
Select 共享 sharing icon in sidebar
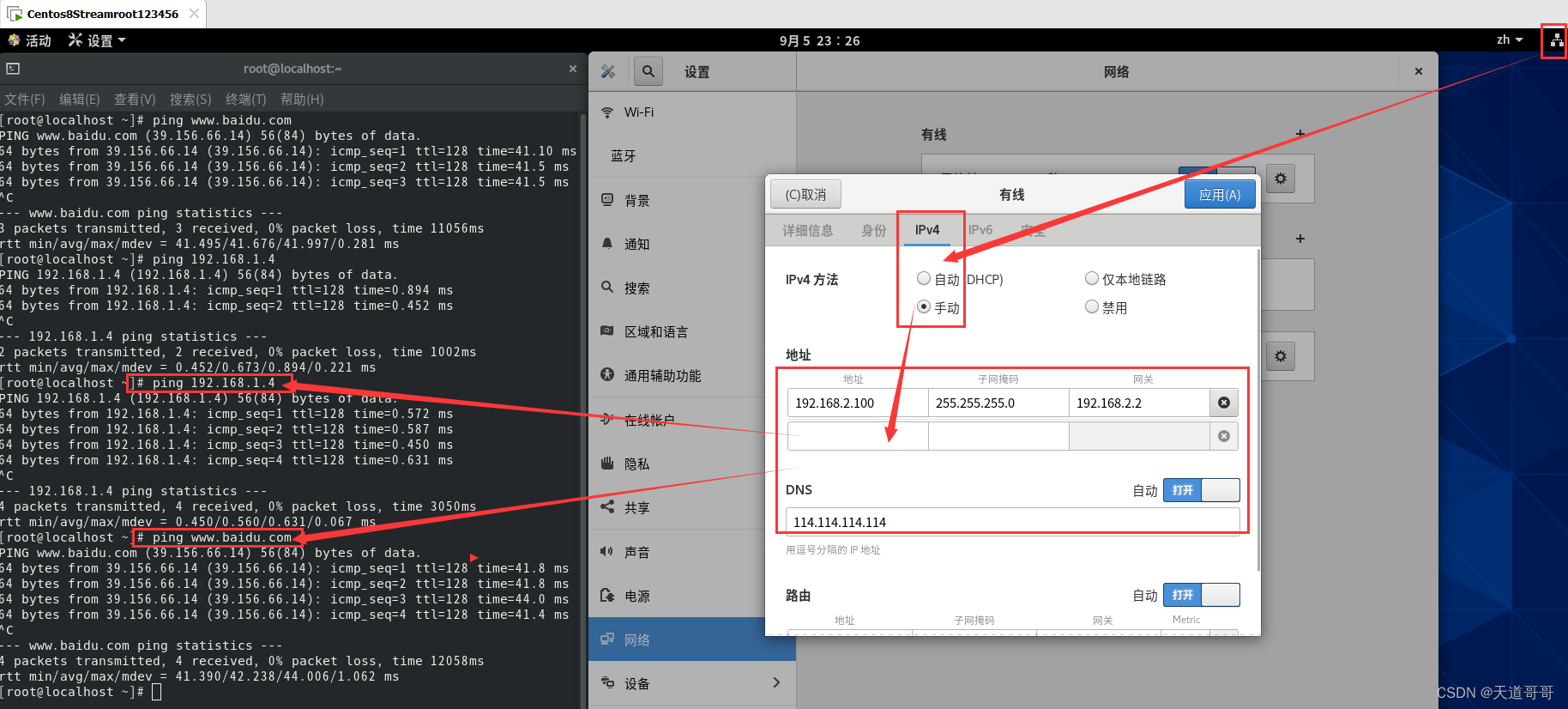click(607, 507)
